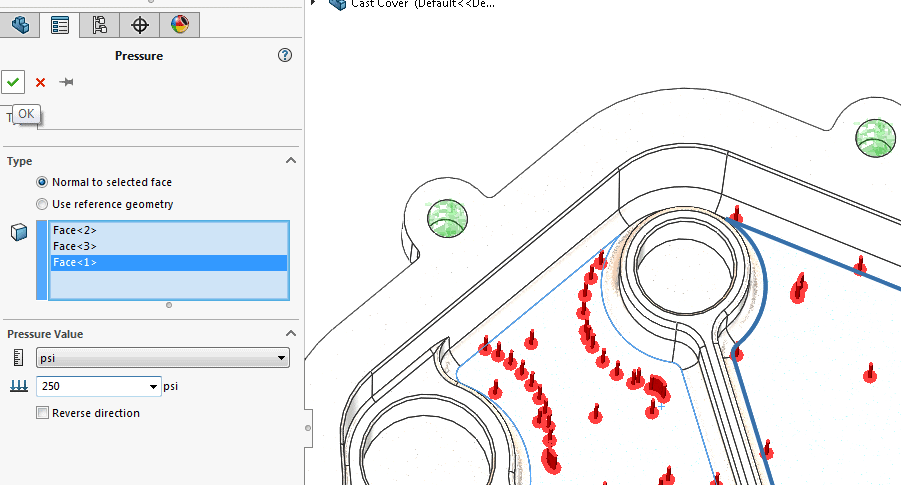Select Normal to selected face option
This screenshot has height=485, width=901.
[42, 182]
